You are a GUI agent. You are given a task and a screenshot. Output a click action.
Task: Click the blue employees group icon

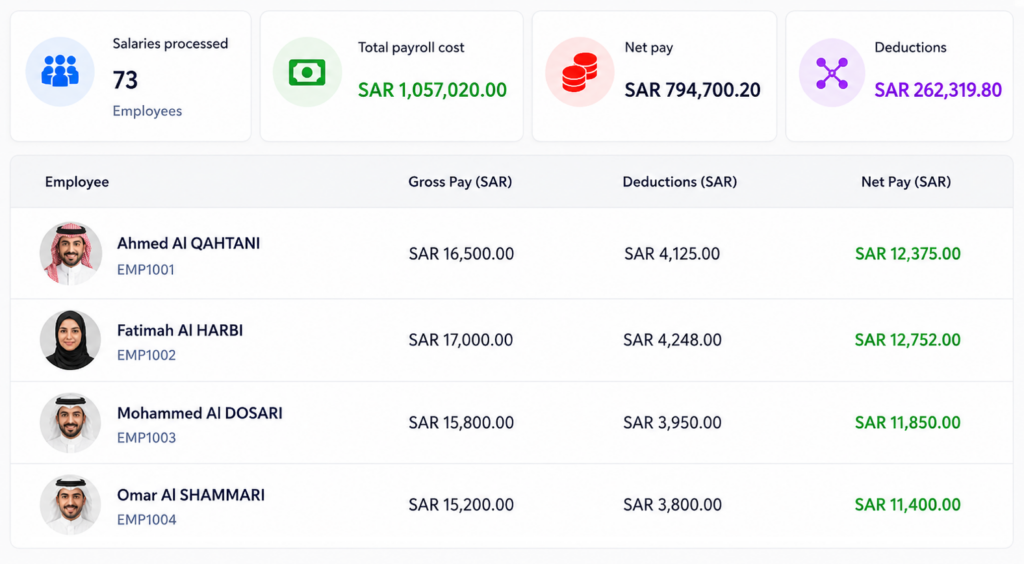tap(60, 71)
